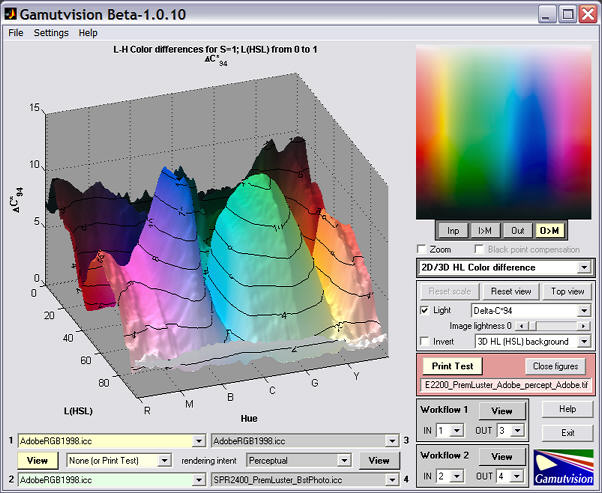Select the O>M display button
Image resolution: width=602 pixels, height=493 pixels.
pyautogui.click(x=549, y=230)
